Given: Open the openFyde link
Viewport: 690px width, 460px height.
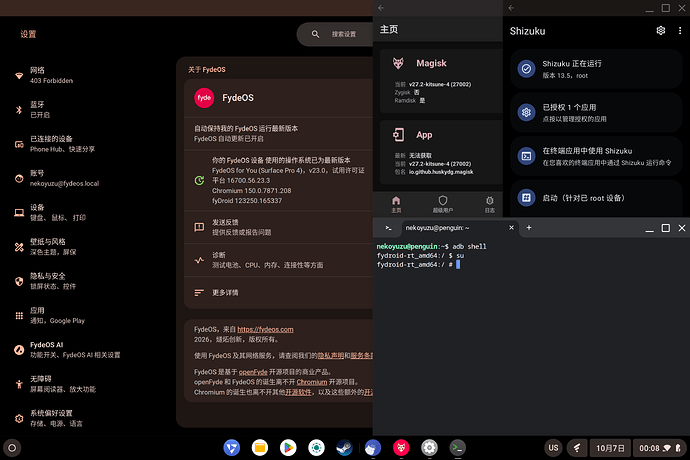Looking at the screenshot, I should tap(253, 372).
